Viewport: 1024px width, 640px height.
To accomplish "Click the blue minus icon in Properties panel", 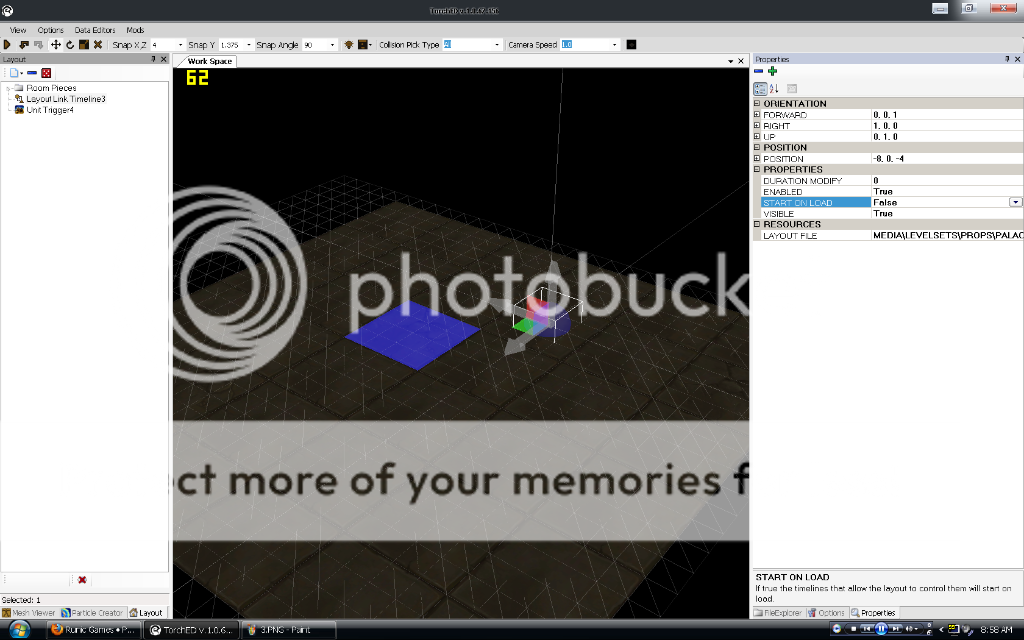I will [758, 71].
